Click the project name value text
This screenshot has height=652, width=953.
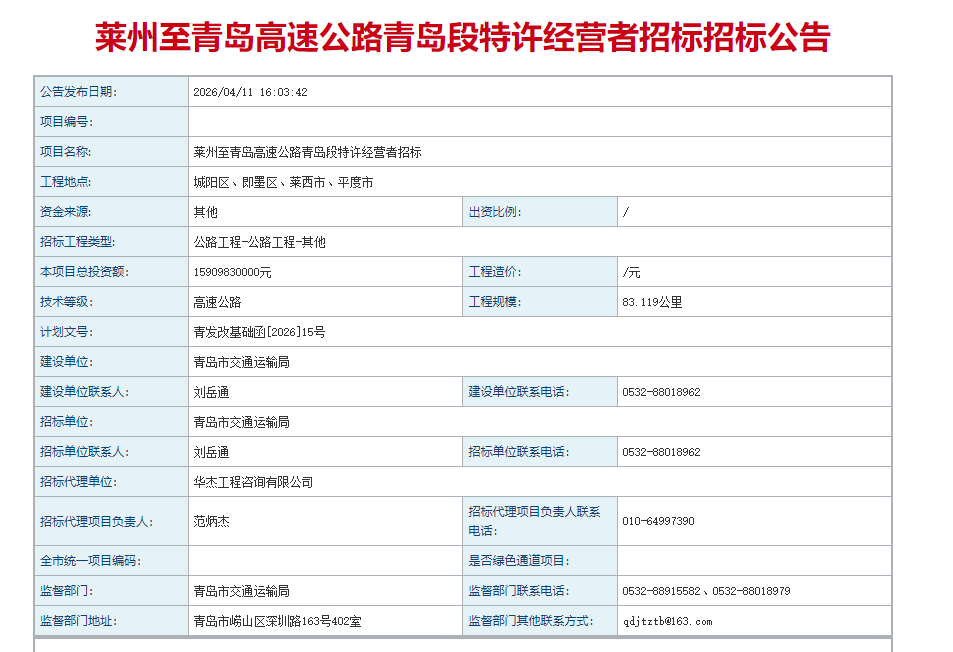pyautogui.click(x=307, y=152)
